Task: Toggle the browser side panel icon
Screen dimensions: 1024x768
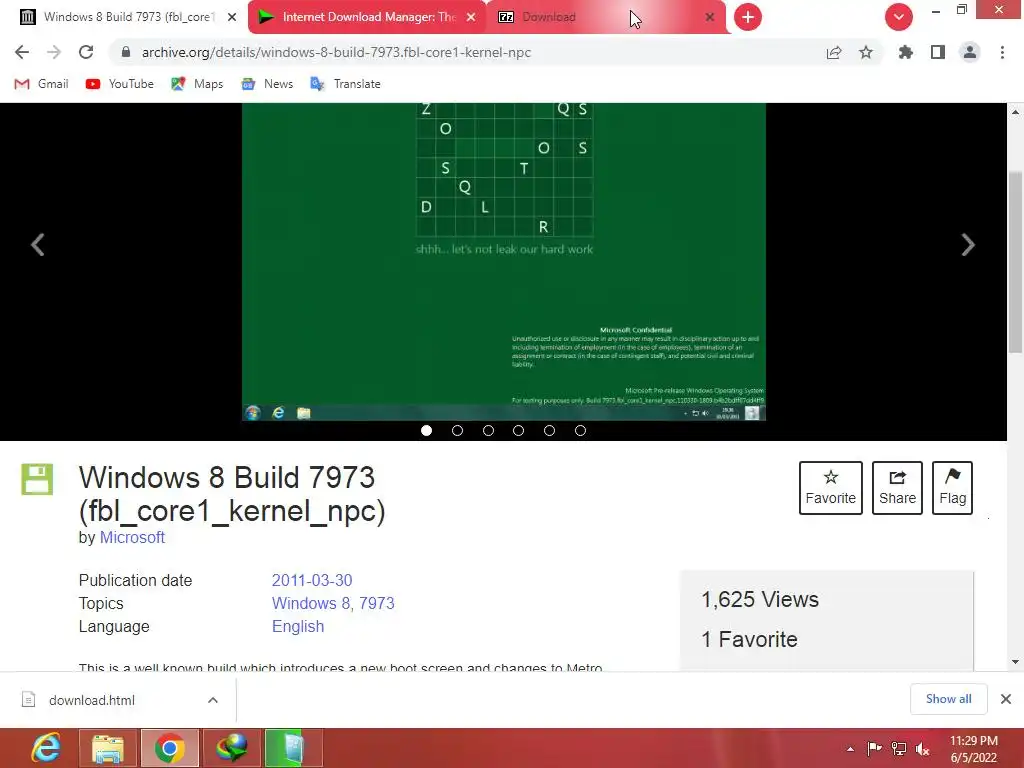Action: coord(938,52)
